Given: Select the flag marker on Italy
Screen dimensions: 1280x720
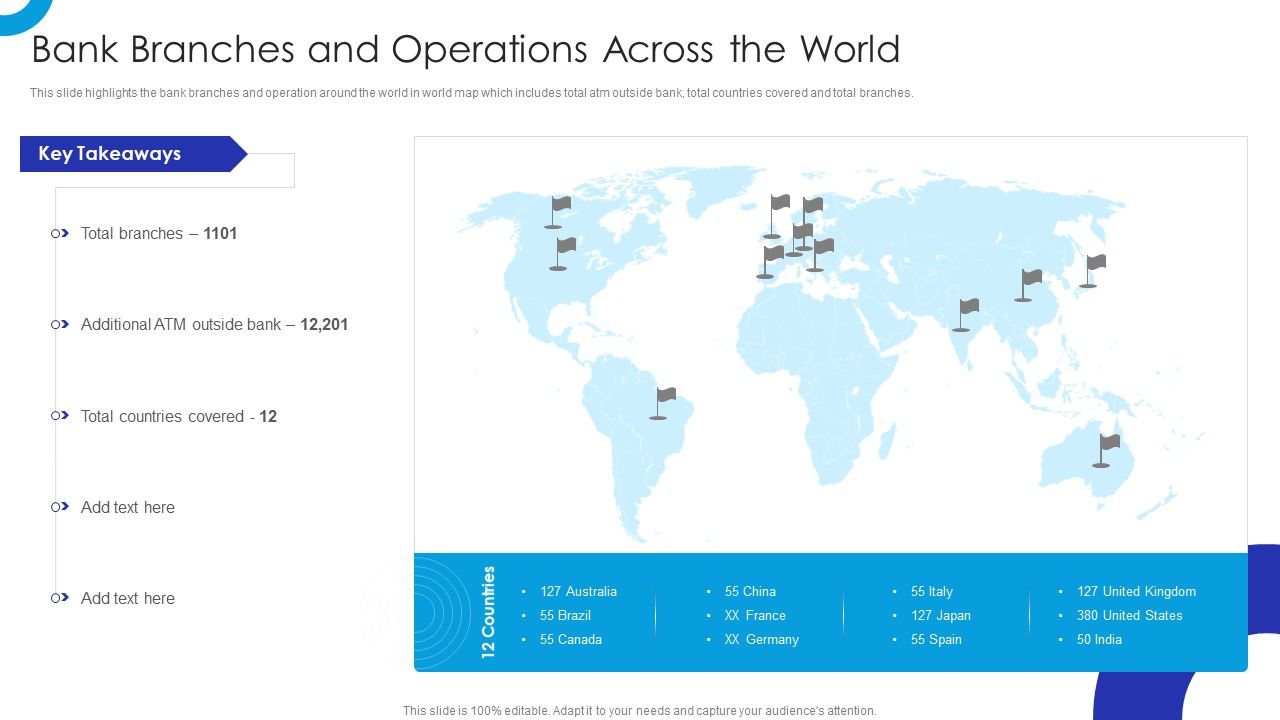Looking at the screenshot, I should 820,255.
